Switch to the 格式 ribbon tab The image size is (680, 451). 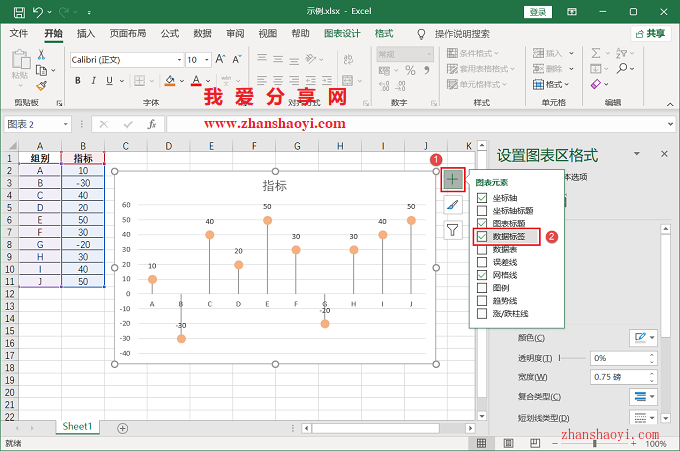click(x=384, y=34)
